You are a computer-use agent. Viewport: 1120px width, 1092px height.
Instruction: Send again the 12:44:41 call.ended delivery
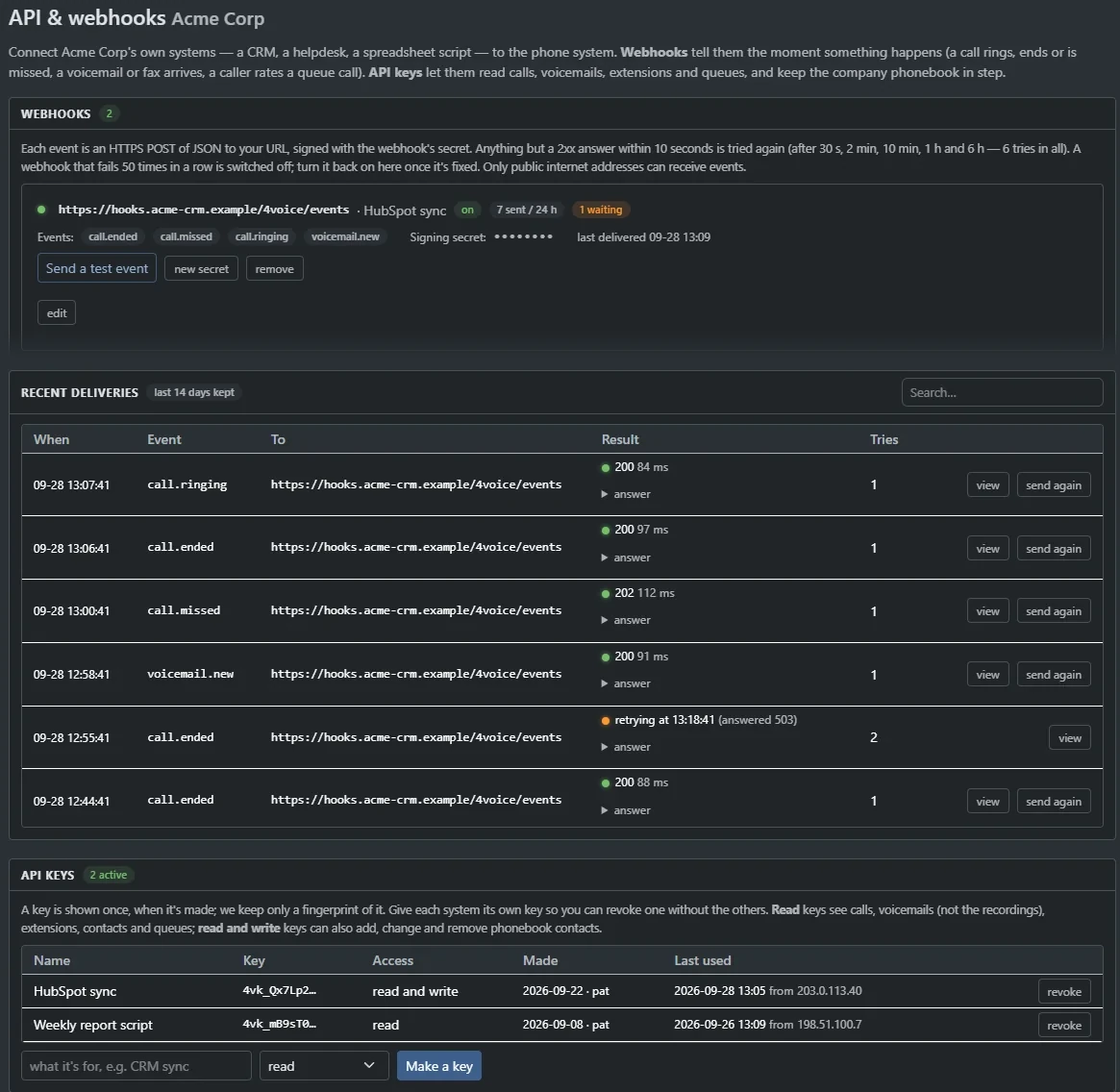1054,802
